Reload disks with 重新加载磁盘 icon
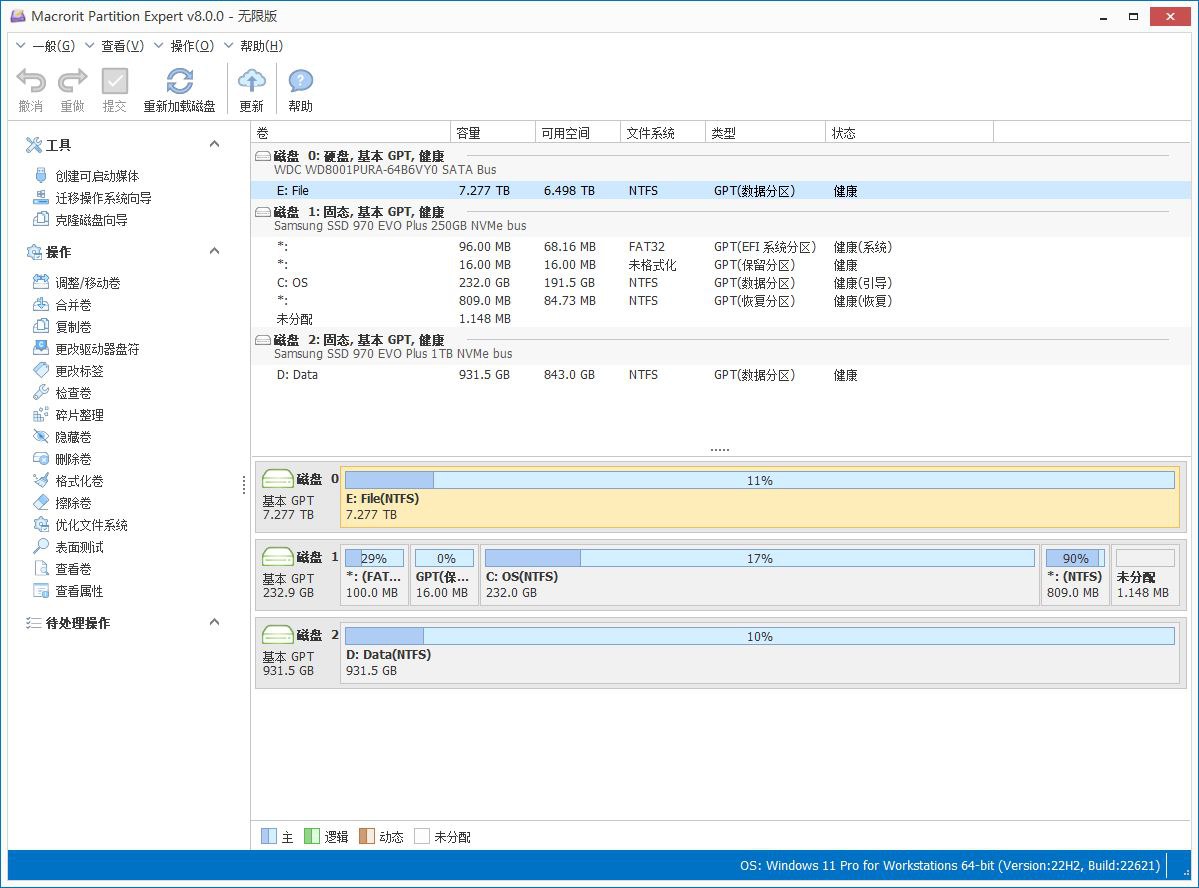 tap(180, 80)
